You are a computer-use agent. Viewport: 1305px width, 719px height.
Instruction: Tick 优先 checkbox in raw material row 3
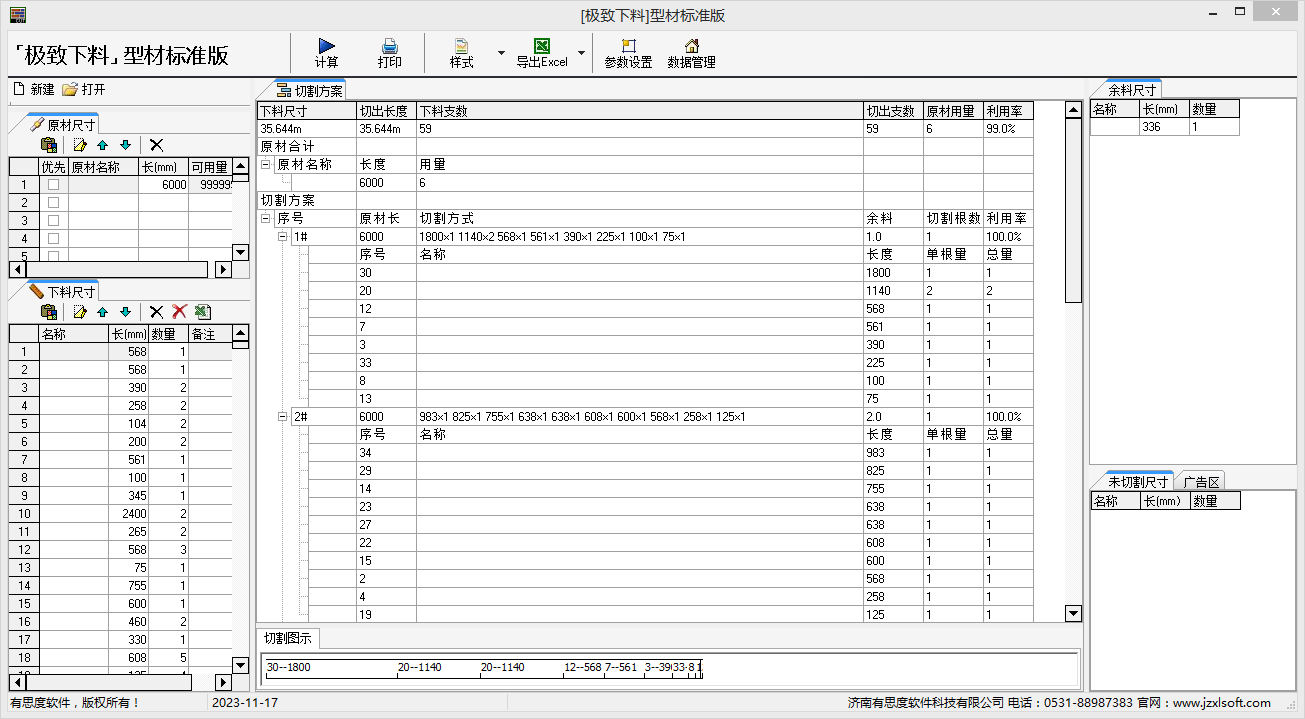[53, 221]
